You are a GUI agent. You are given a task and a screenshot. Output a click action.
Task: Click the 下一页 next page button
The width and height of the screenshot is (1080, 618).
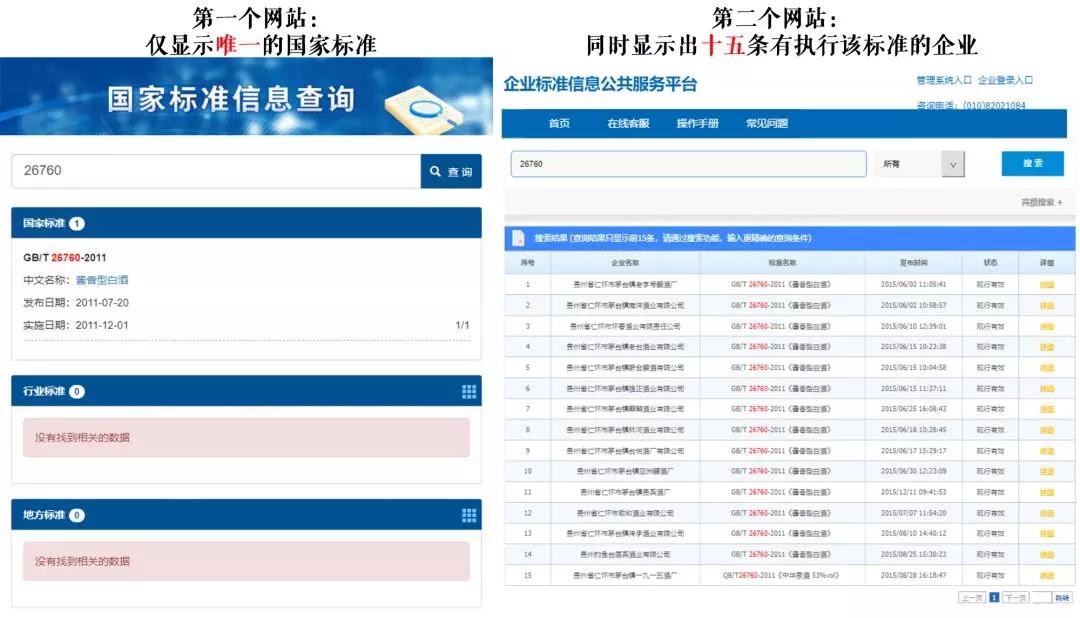(x=1018, y=596)
